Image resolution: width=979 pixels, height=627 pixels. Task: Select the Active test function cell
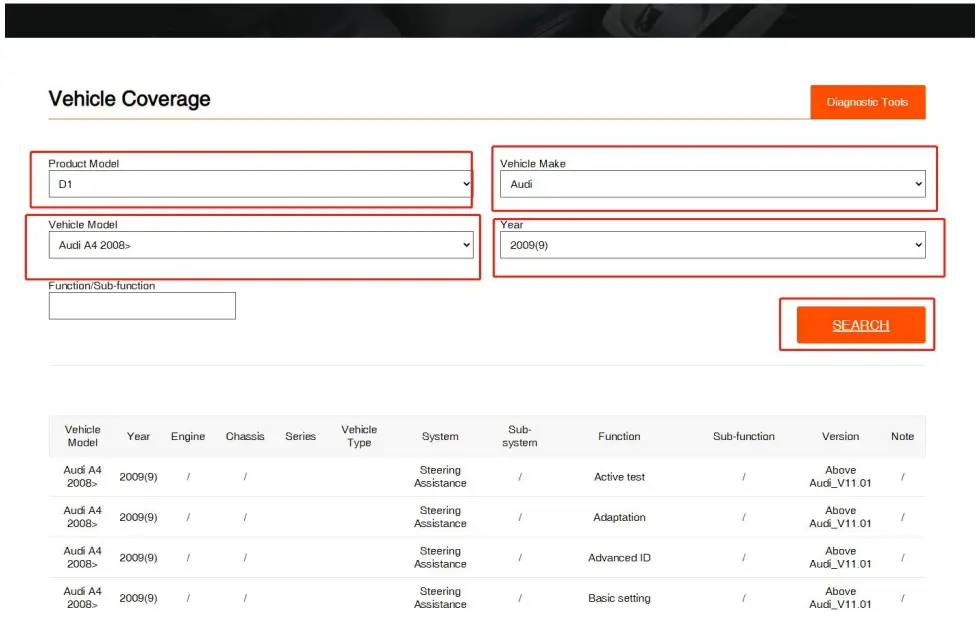coord(619,477)
